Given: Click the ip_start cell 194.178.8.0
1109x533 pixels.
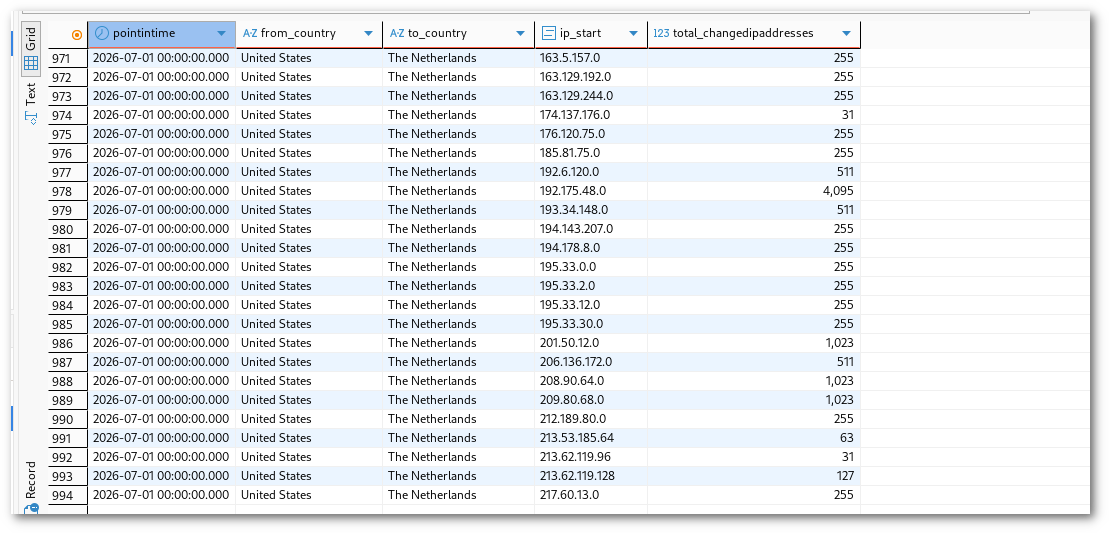Looking at the screenshot, I should (591, 248).
